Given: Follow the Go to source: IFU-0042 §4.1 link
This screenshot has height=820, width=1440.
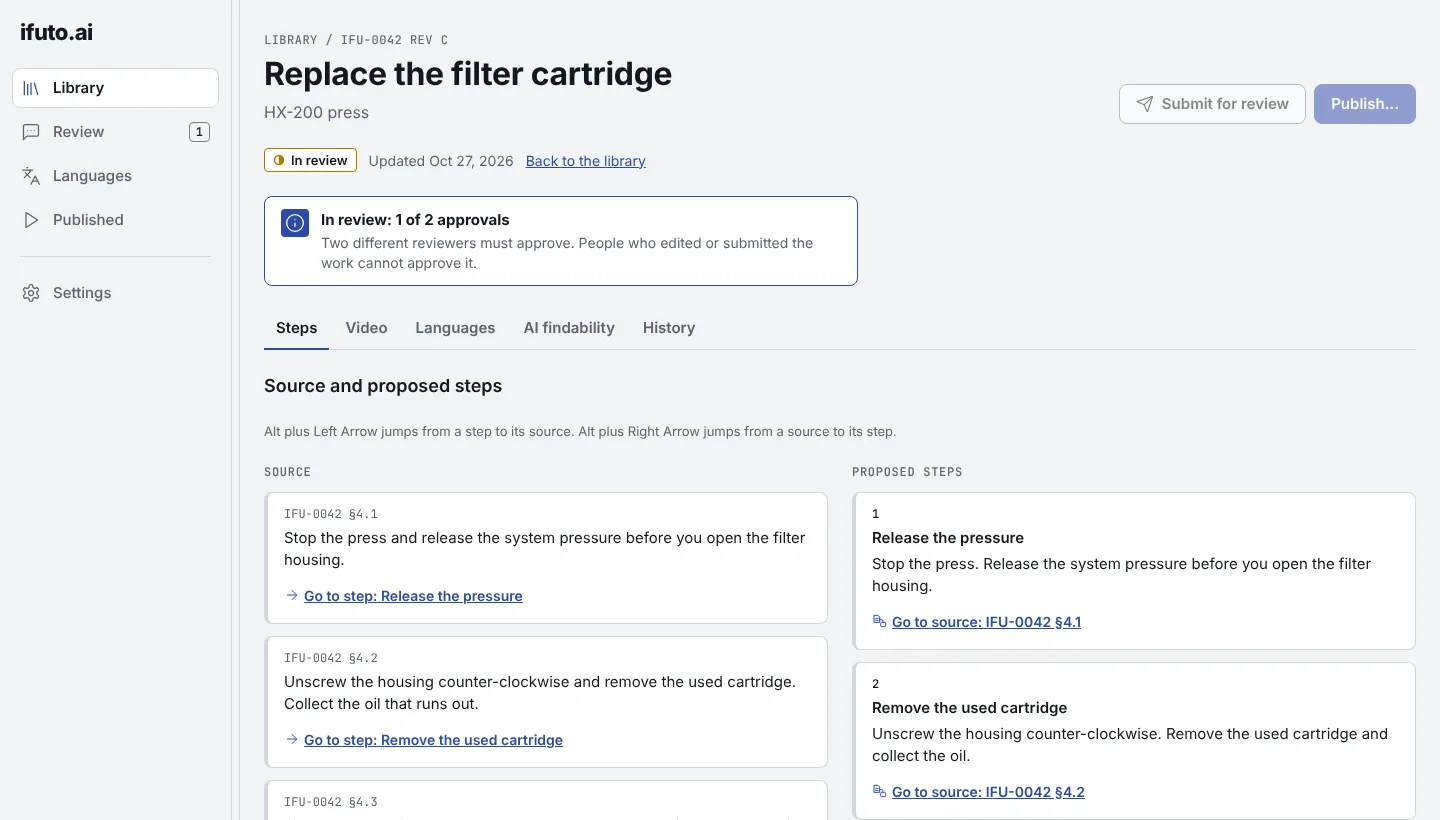Looking at the screenshot, I should (986, 622).
